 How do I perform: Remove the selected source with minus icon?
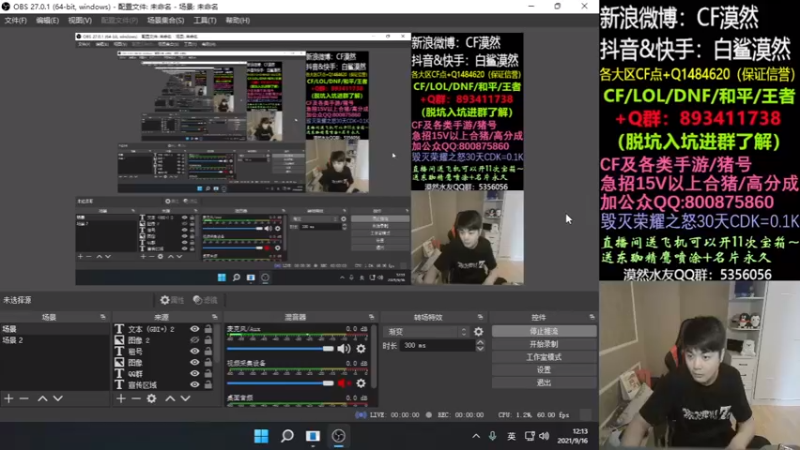point(136,398)
